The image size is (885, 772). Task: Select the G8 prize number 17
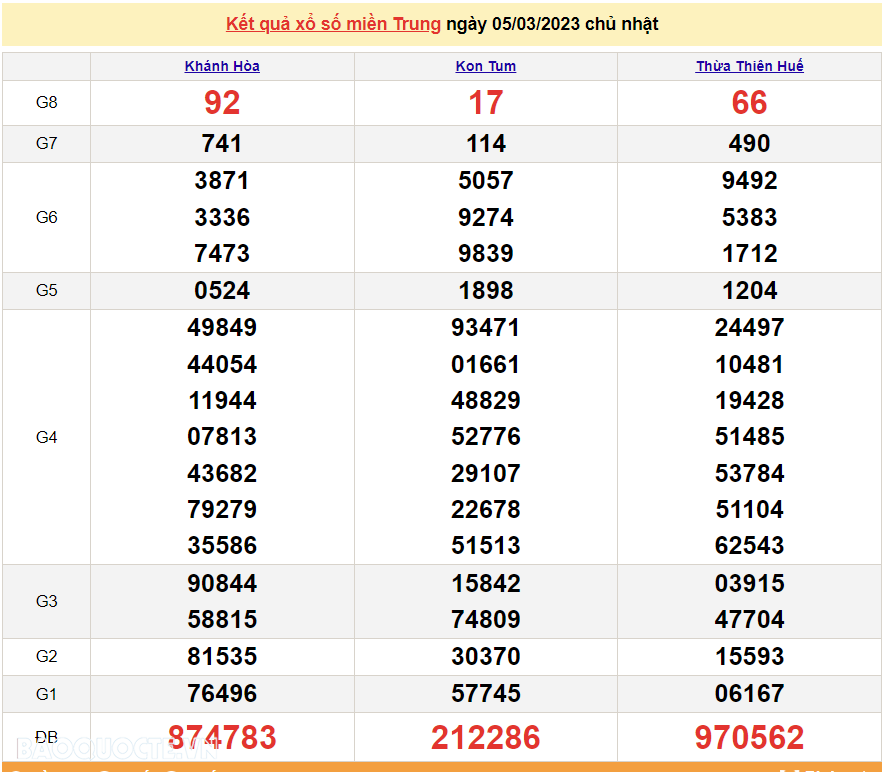coord(485,102)
